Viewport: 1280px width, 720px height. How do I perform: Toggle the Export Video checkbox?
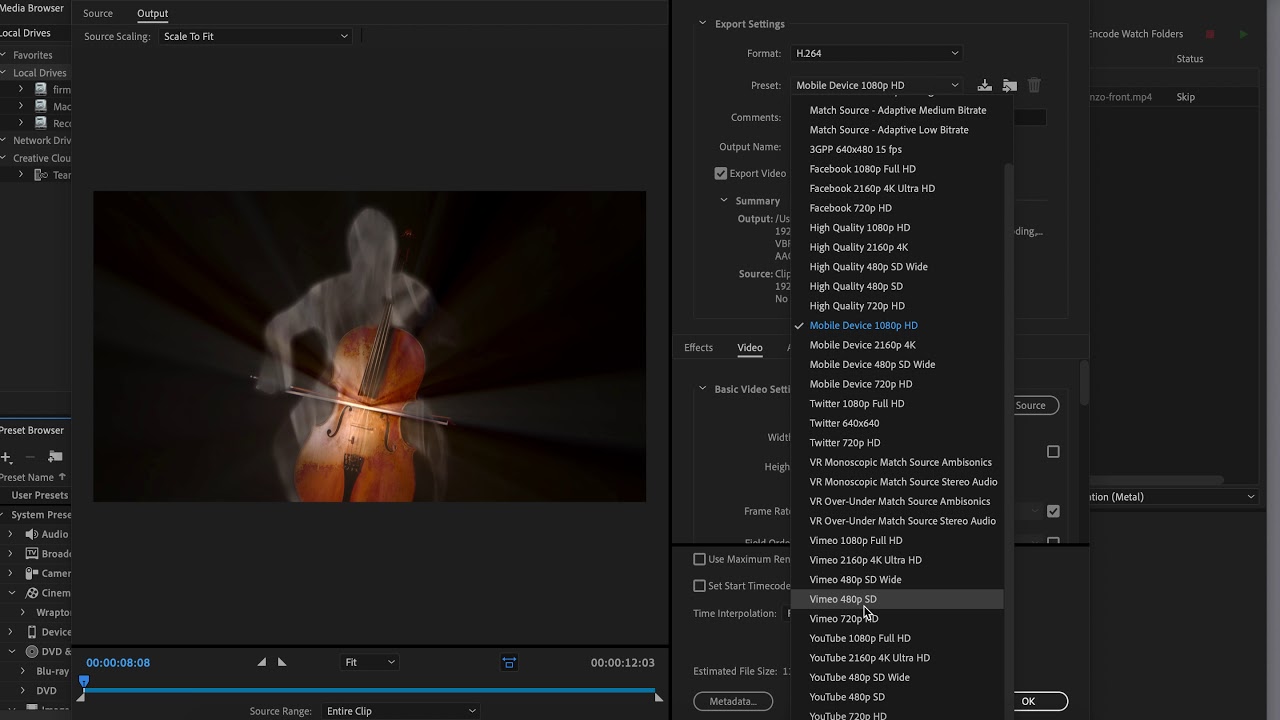click(720, 173)
